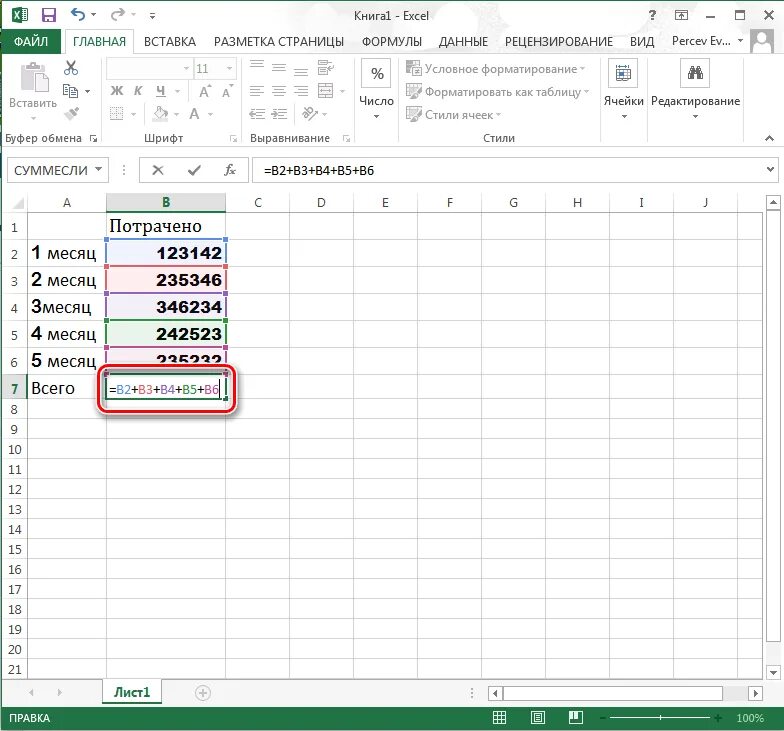Open Условное форматирование dropdown
This screenshot has height=731, width=784.
[x=495, y=68]
